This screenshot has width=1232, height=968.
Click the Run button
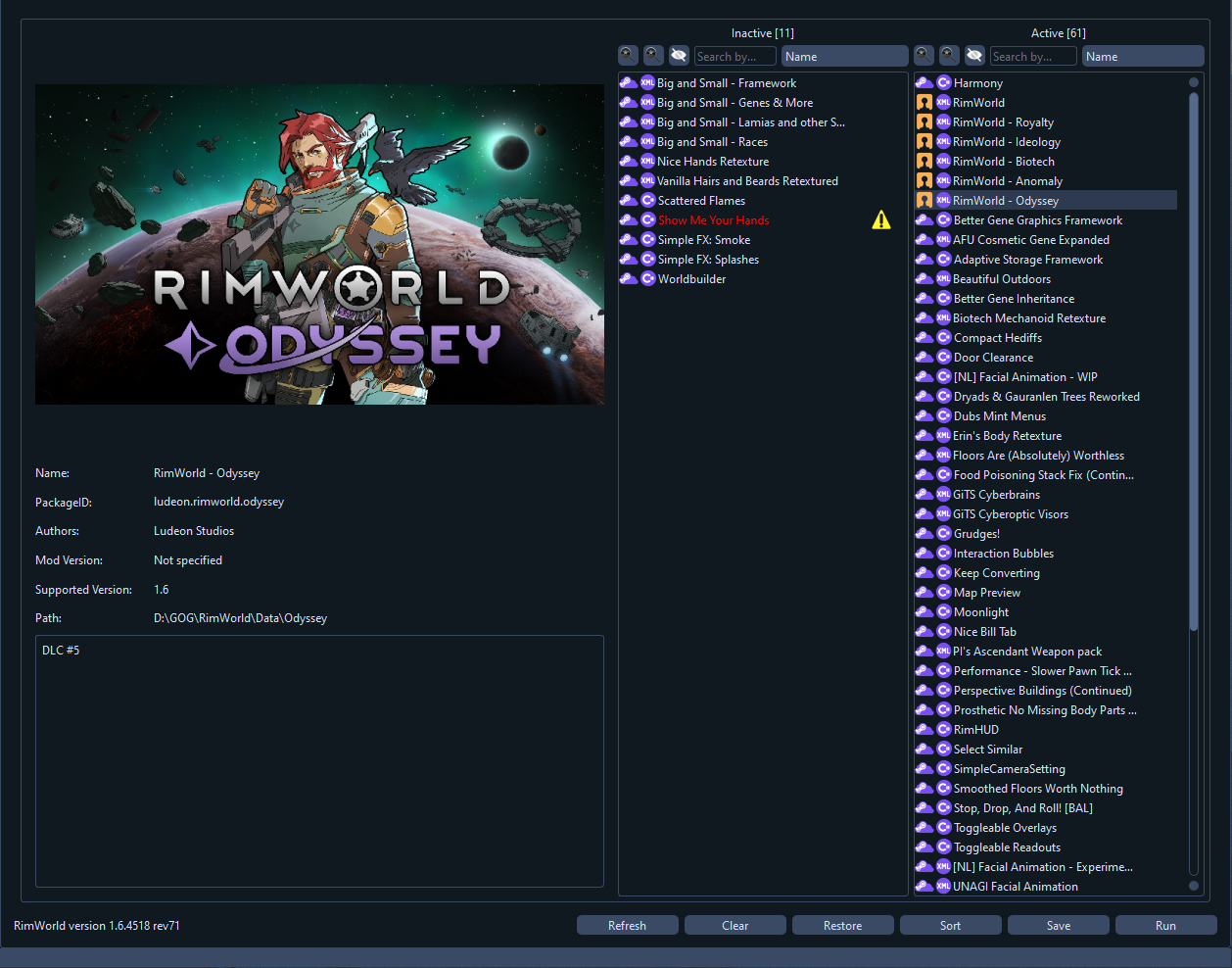point(1165,926)
